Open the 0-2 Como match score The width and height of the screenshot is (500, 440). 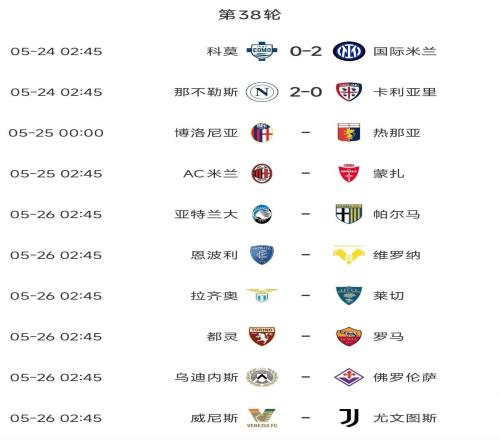tap(306, 51)
